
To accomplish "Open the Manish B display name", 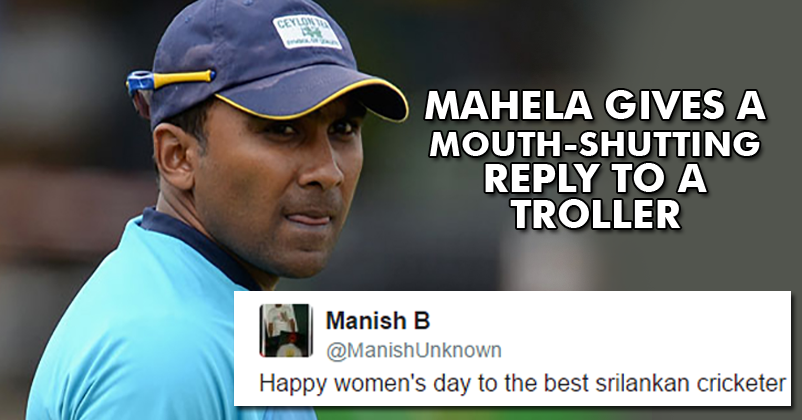I will [377, 321].
